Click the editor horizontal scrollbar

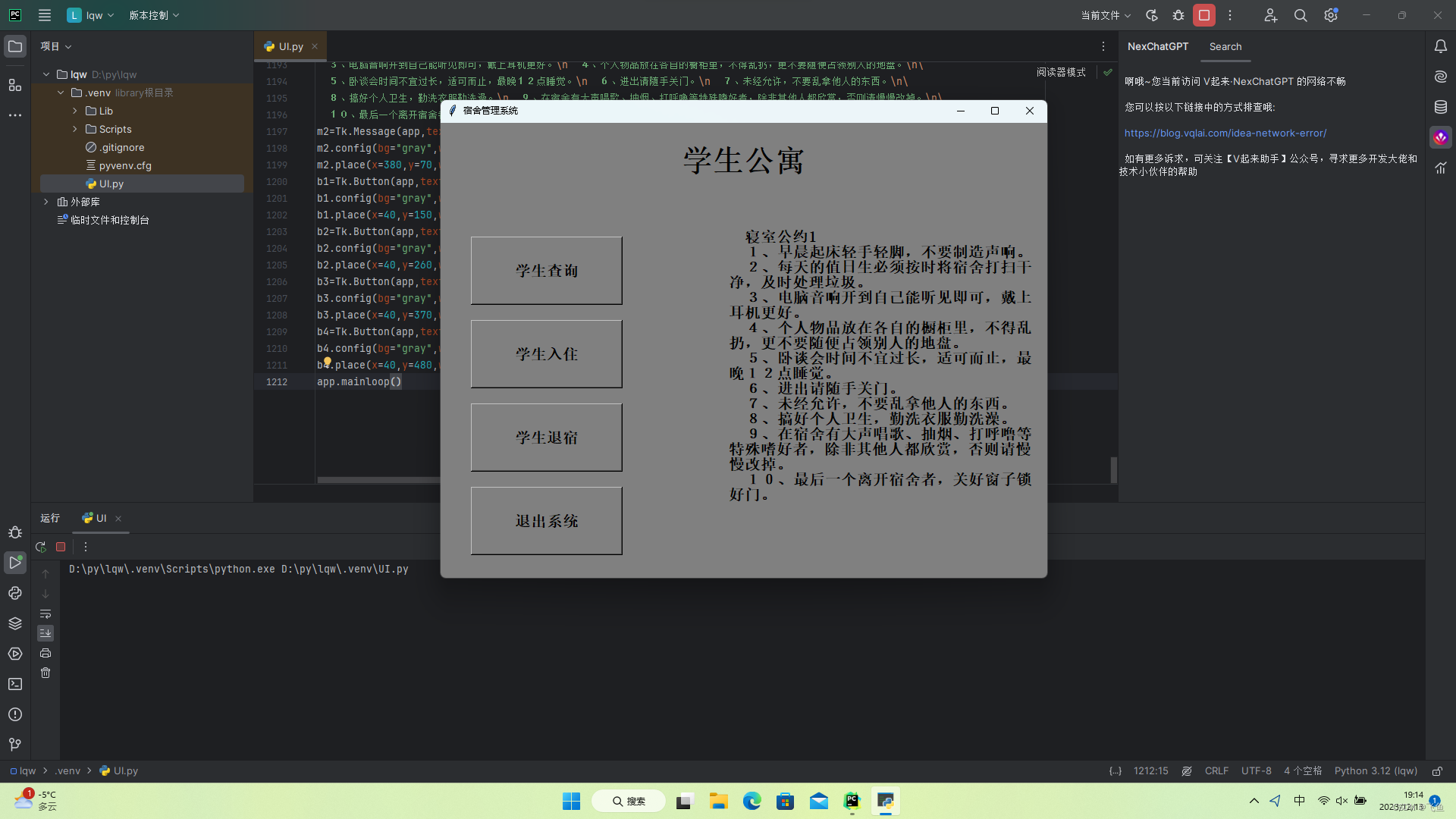coord(378,480)
